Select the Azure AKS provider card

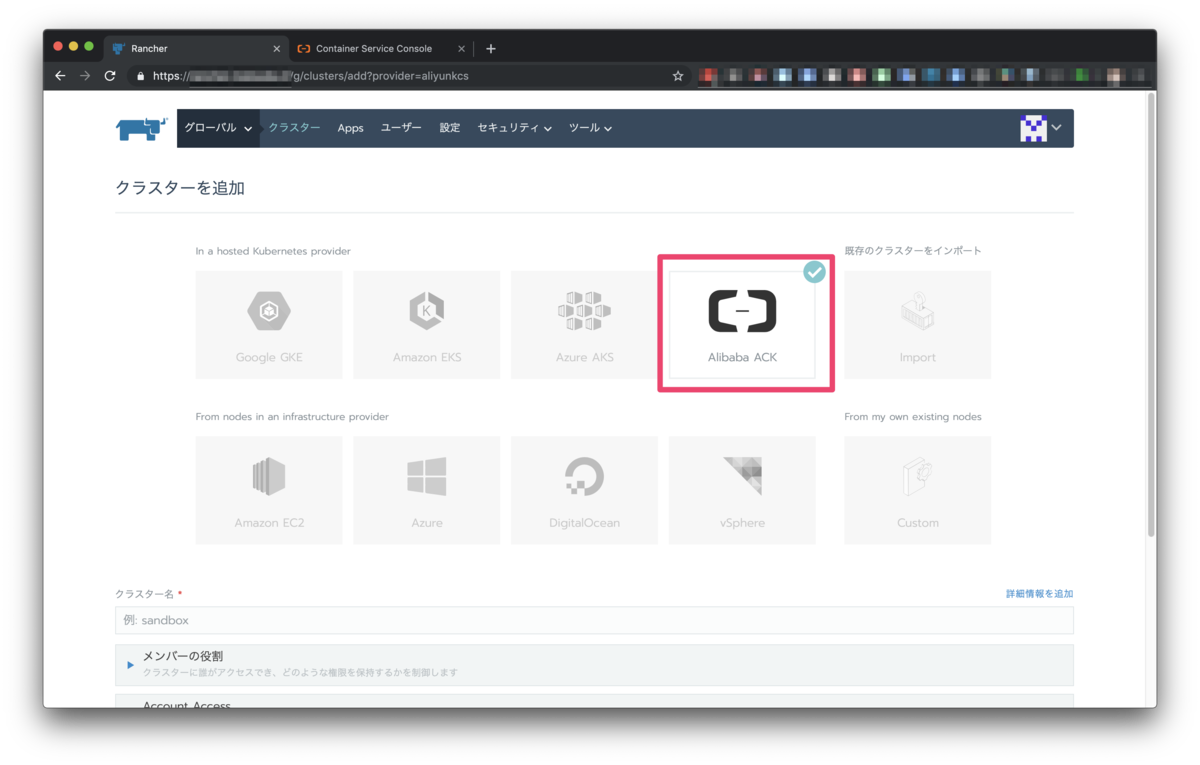[x=584, y=325]
